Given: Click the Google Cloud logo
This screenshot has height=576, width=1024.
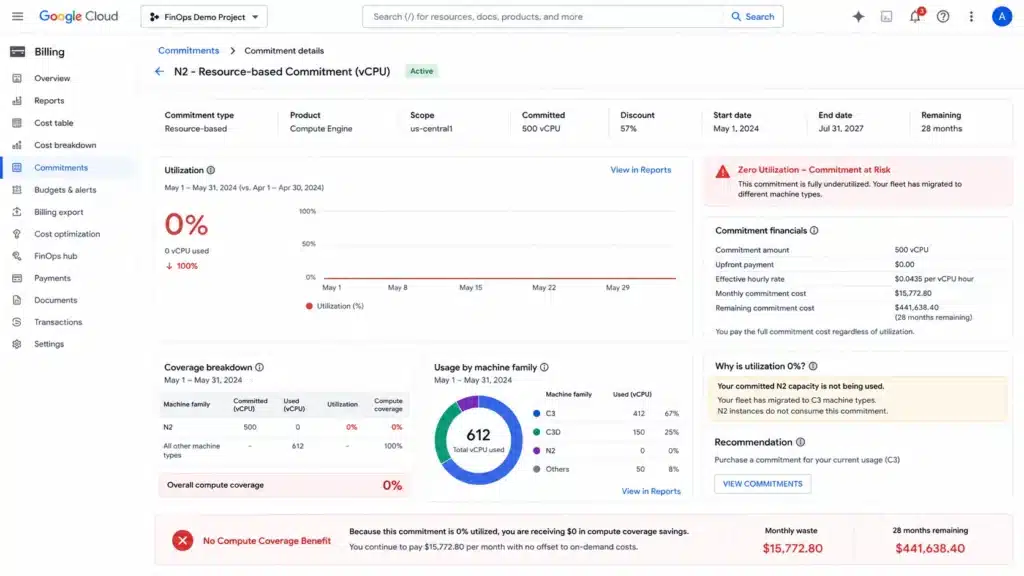Looking at the screenshot, I should [78, 16].
